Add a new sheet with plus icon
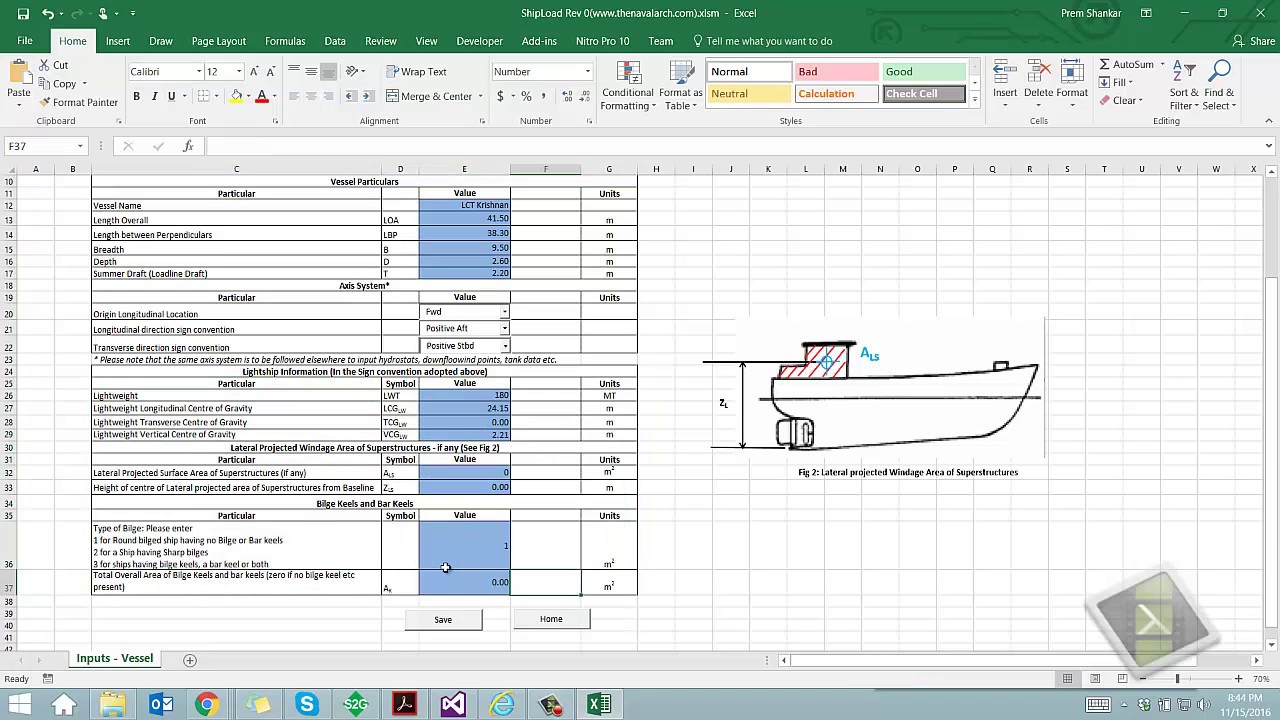Image resolution: width=1280 pixels, height=720 pixels. (190, 660)
